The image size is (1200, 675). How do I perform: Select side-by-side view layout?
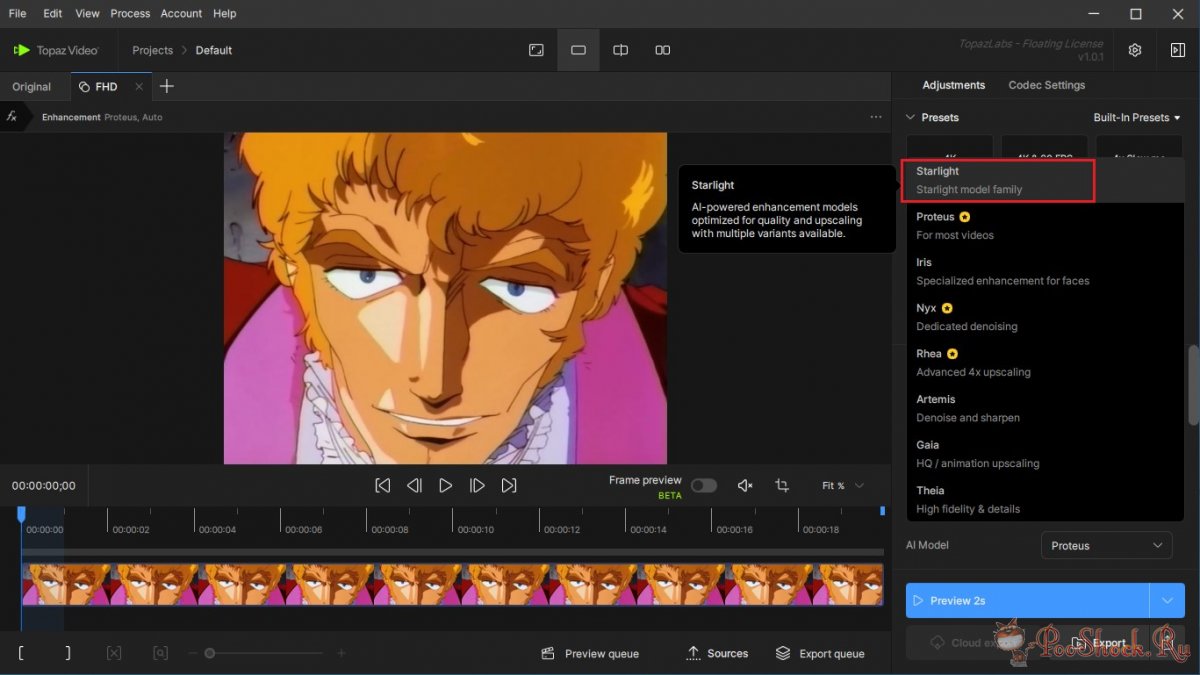pyautogui.click(x=662, y=50)
